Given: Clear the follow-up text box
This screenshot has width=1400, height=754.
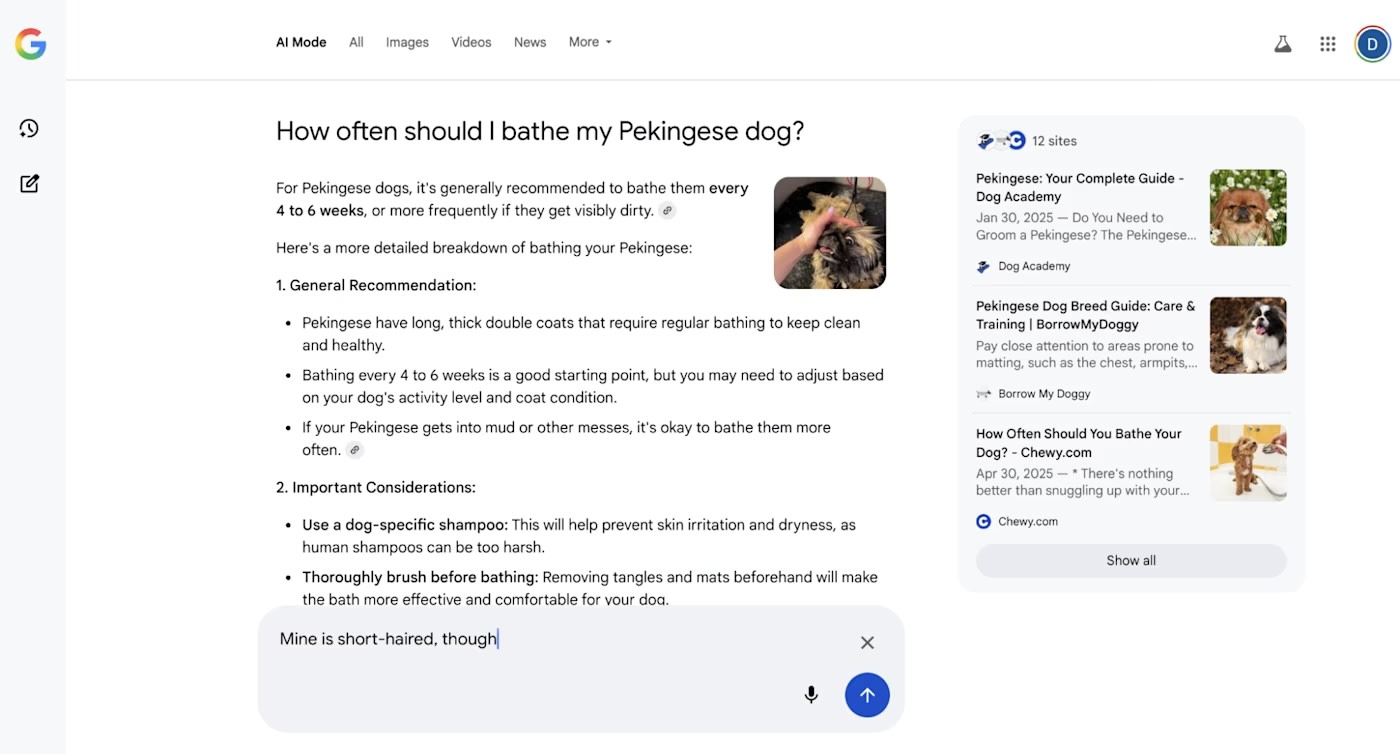Looking at the screenshot, I should tap(867, 642).
